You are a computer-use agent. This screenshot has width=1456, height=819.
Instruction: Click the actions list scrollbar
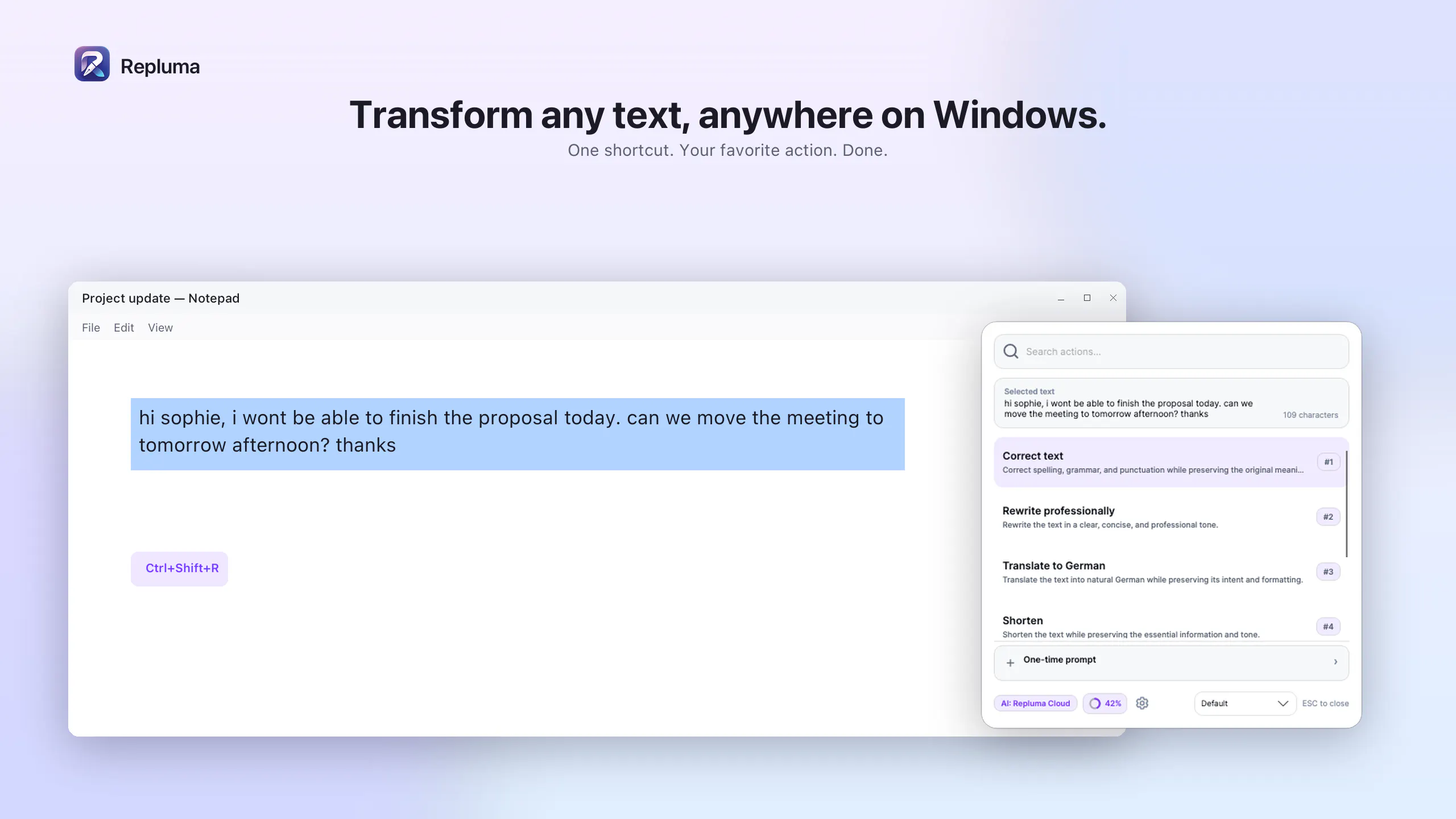(x=1346, y=503)
